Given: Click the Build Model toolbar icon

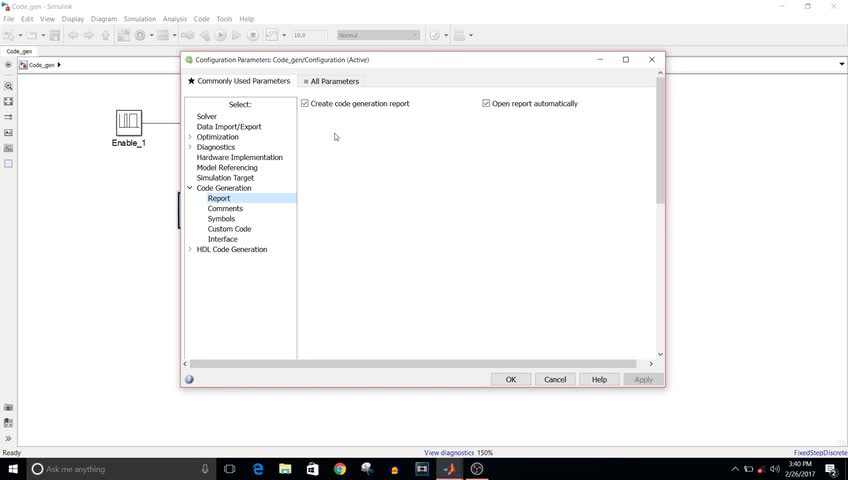Looking at the screenshot, I should (459, 35).
